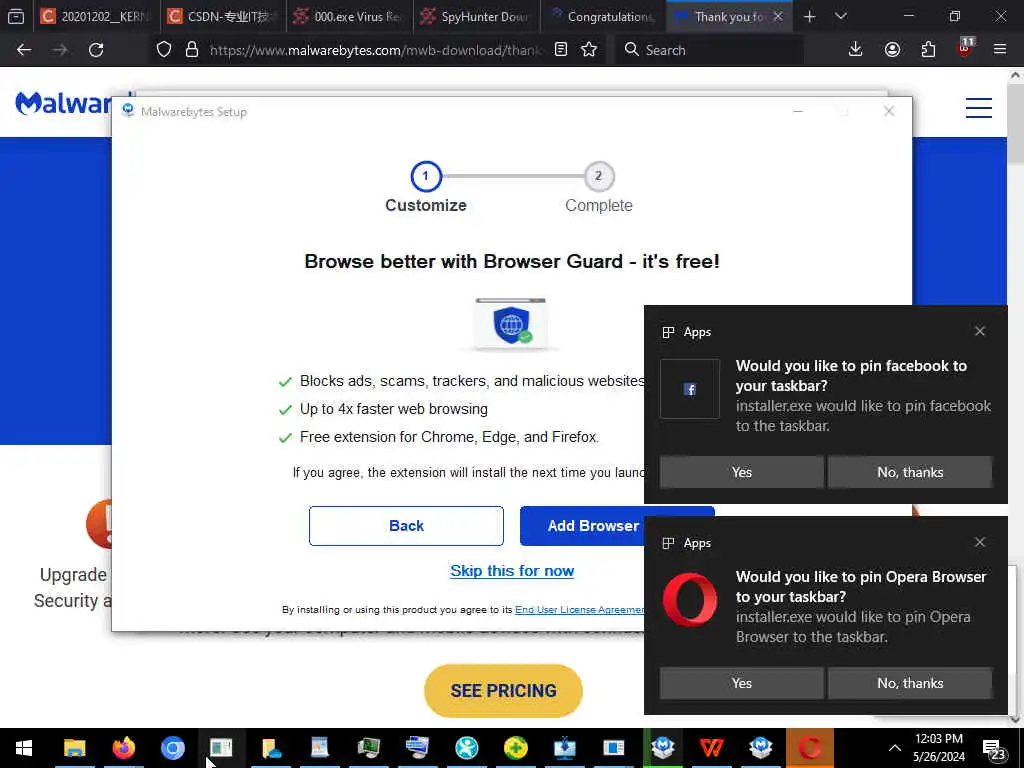Toggle reader view in the address bar
Screen dimensions: 1024x768
561,50
